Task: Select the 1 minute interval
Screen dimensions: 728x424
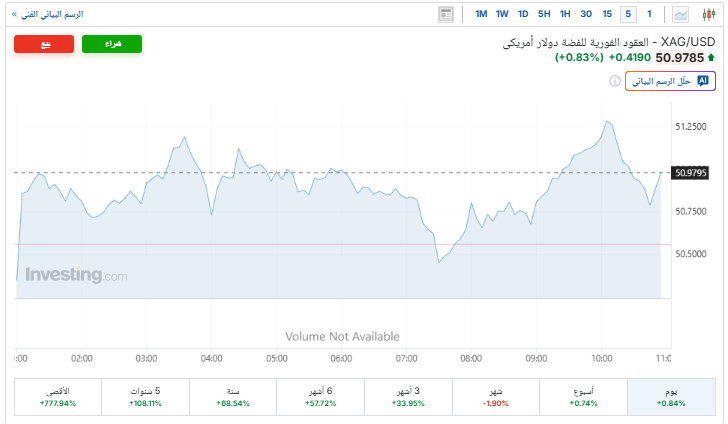Action: tap(649, 14)
